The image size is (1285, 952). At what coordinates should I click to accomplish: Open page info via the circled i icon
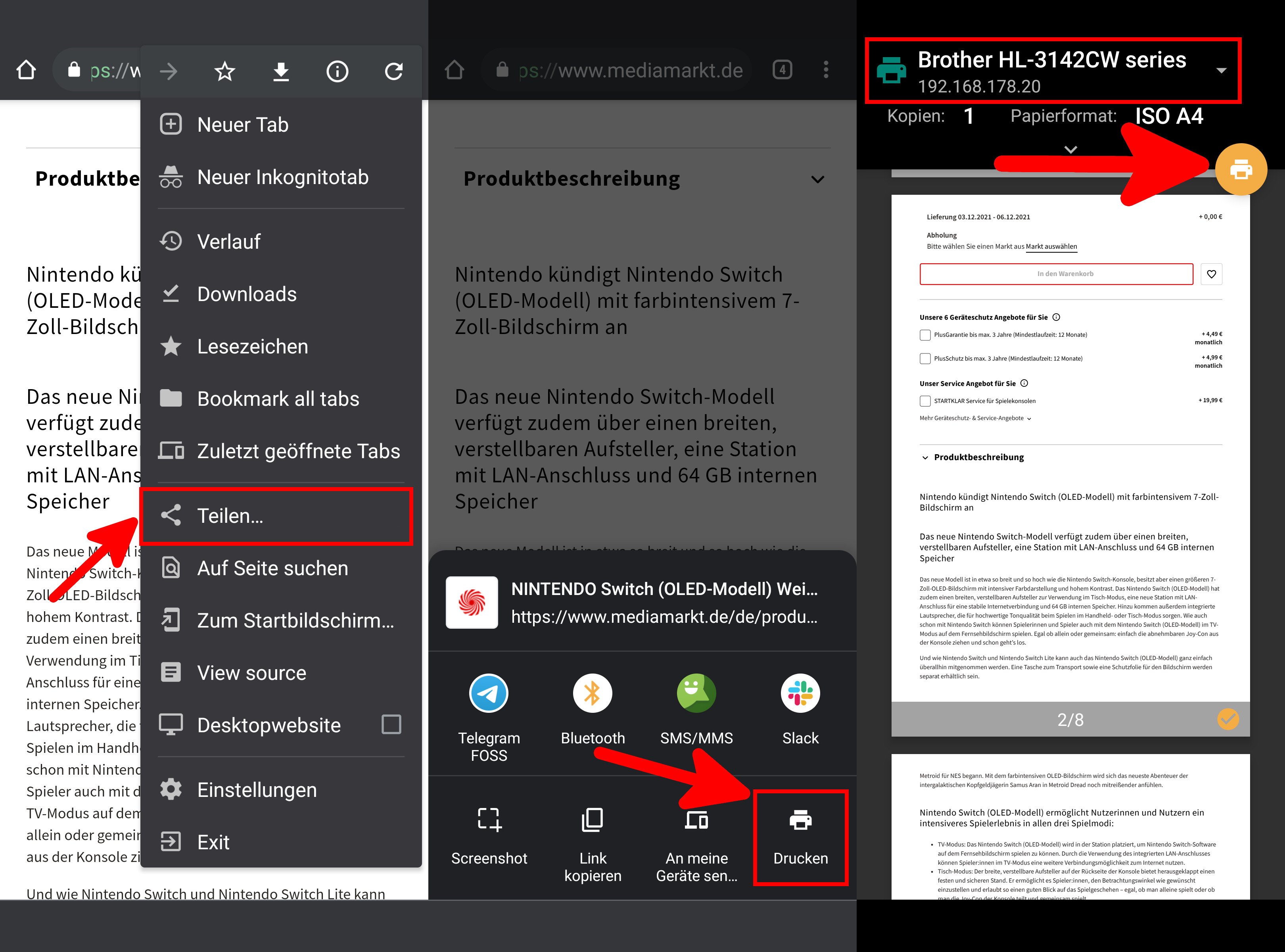pos(338,71)
